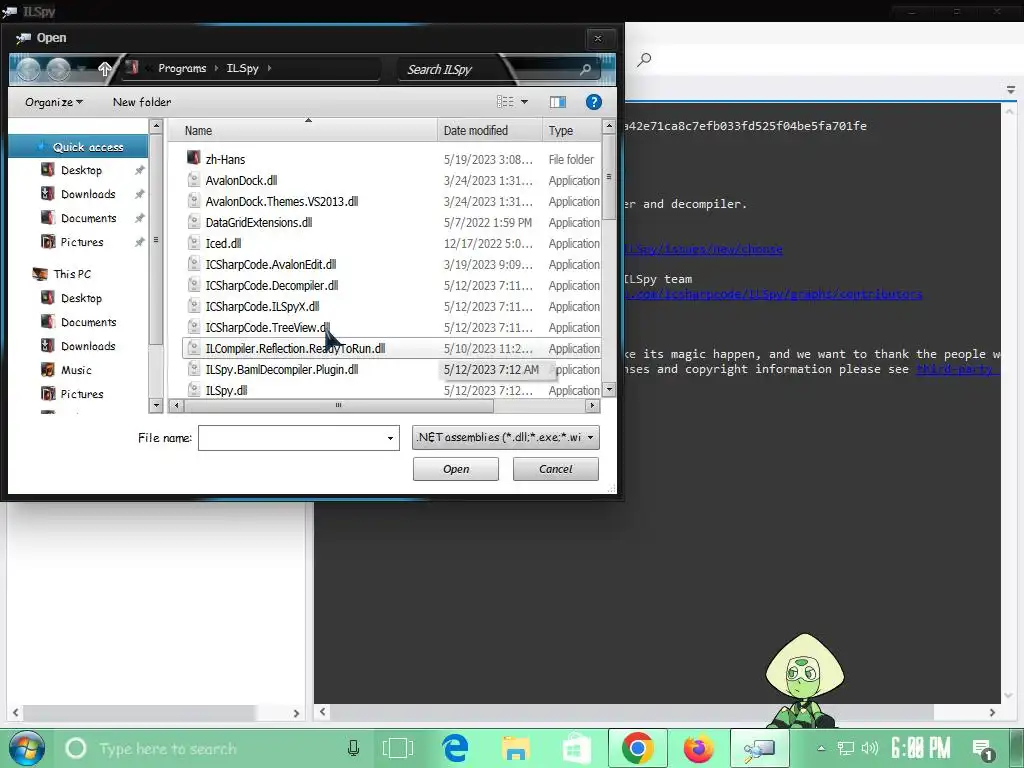
Task: Click the ILSpy breadcrumb segment
Action: pos(242,68)
